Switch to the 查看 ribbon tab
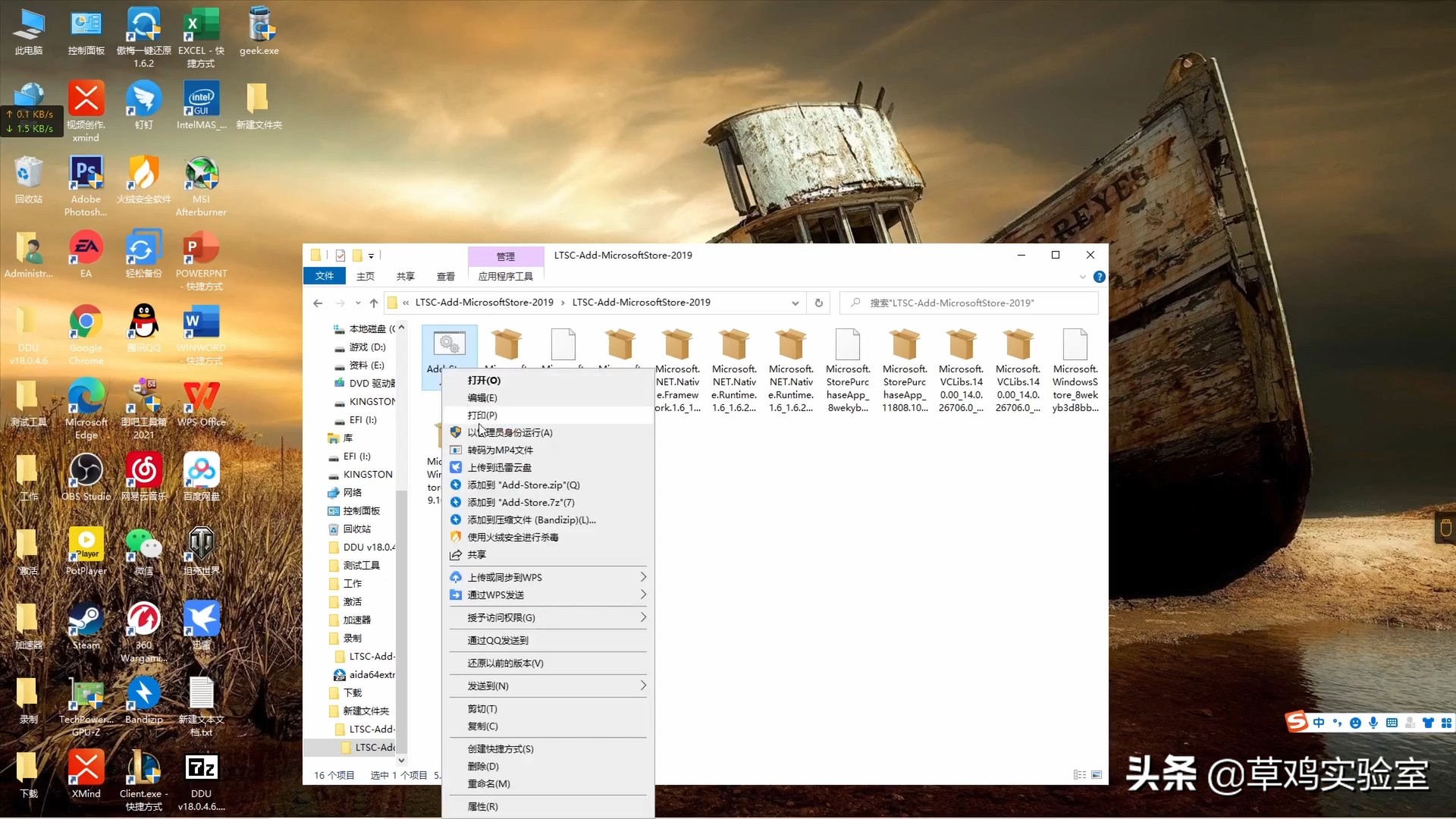This screenshot has height=819, width=1456. 445,276
